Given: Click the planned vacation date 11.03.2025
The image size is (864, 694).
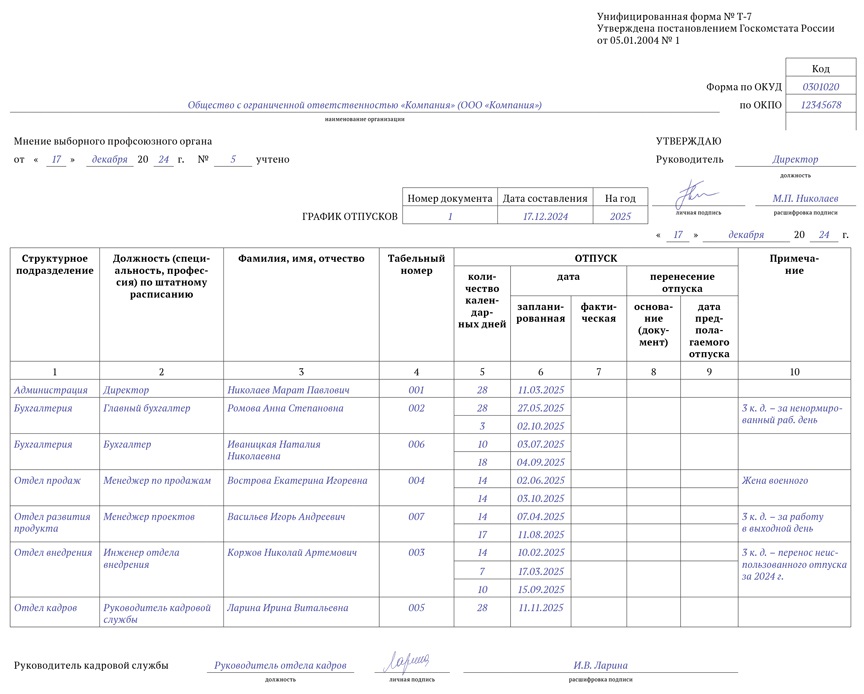Looking at the screenshot, I should pyautogui.click(x=541, y=390).
